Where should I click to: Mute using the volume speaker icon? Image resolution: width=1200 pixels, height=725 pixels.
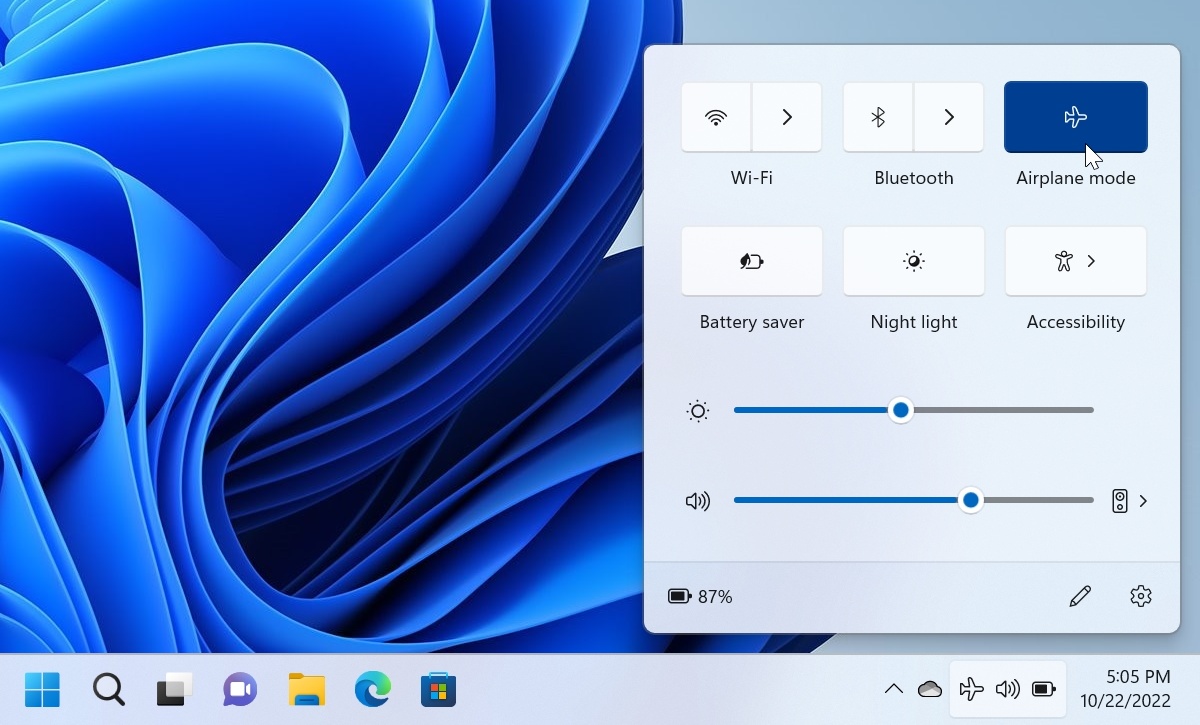[697, 501]
